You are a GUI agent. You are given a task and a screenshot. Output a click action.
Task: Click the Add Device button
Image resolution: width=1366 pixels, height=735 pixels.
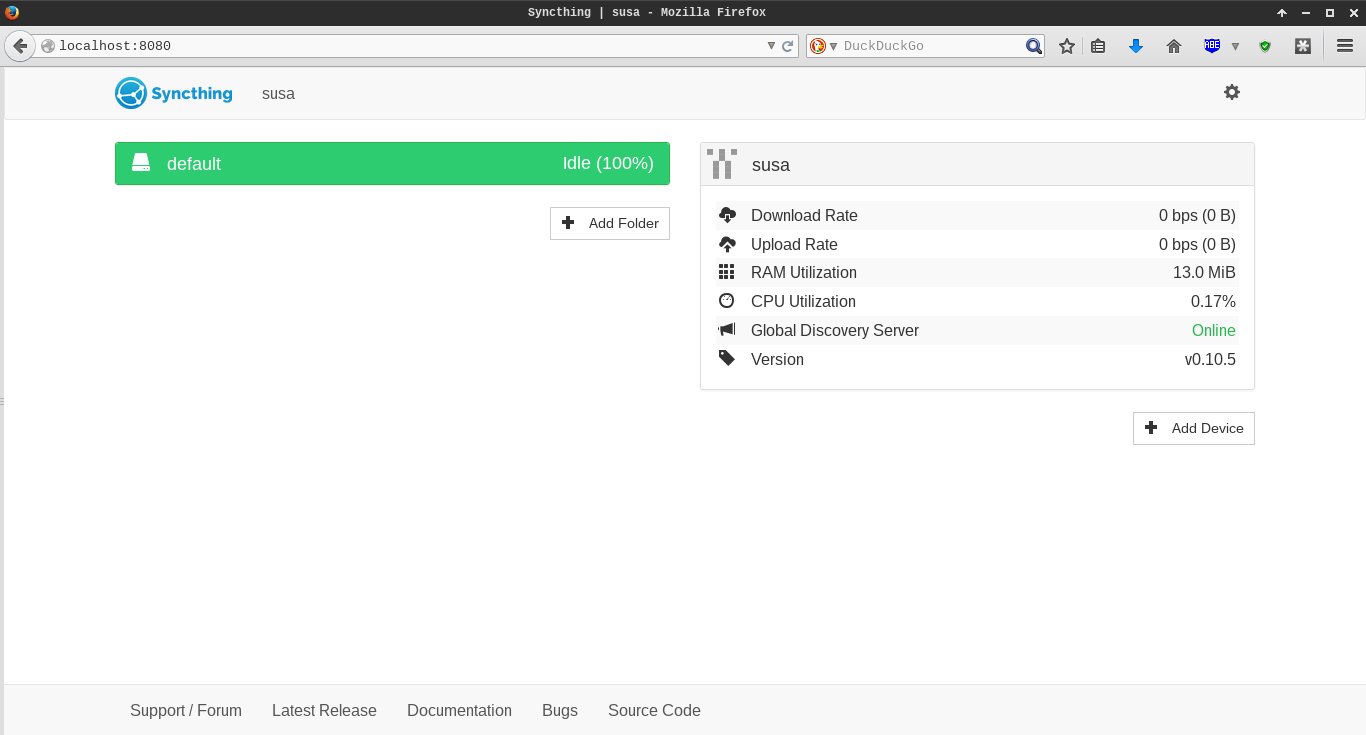point(1193,428)
